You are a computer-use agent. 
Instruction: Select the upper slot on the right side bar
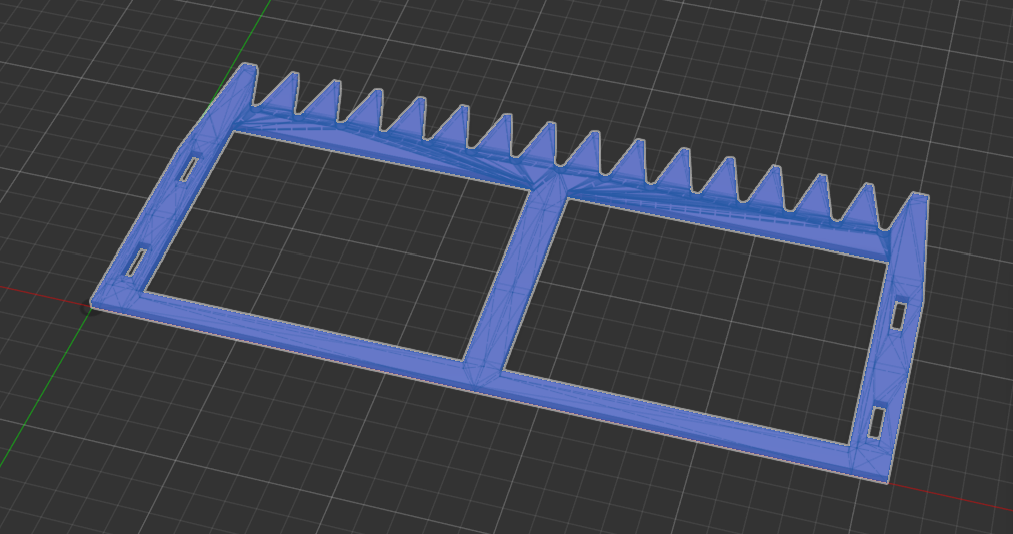(x=898, y=316)
